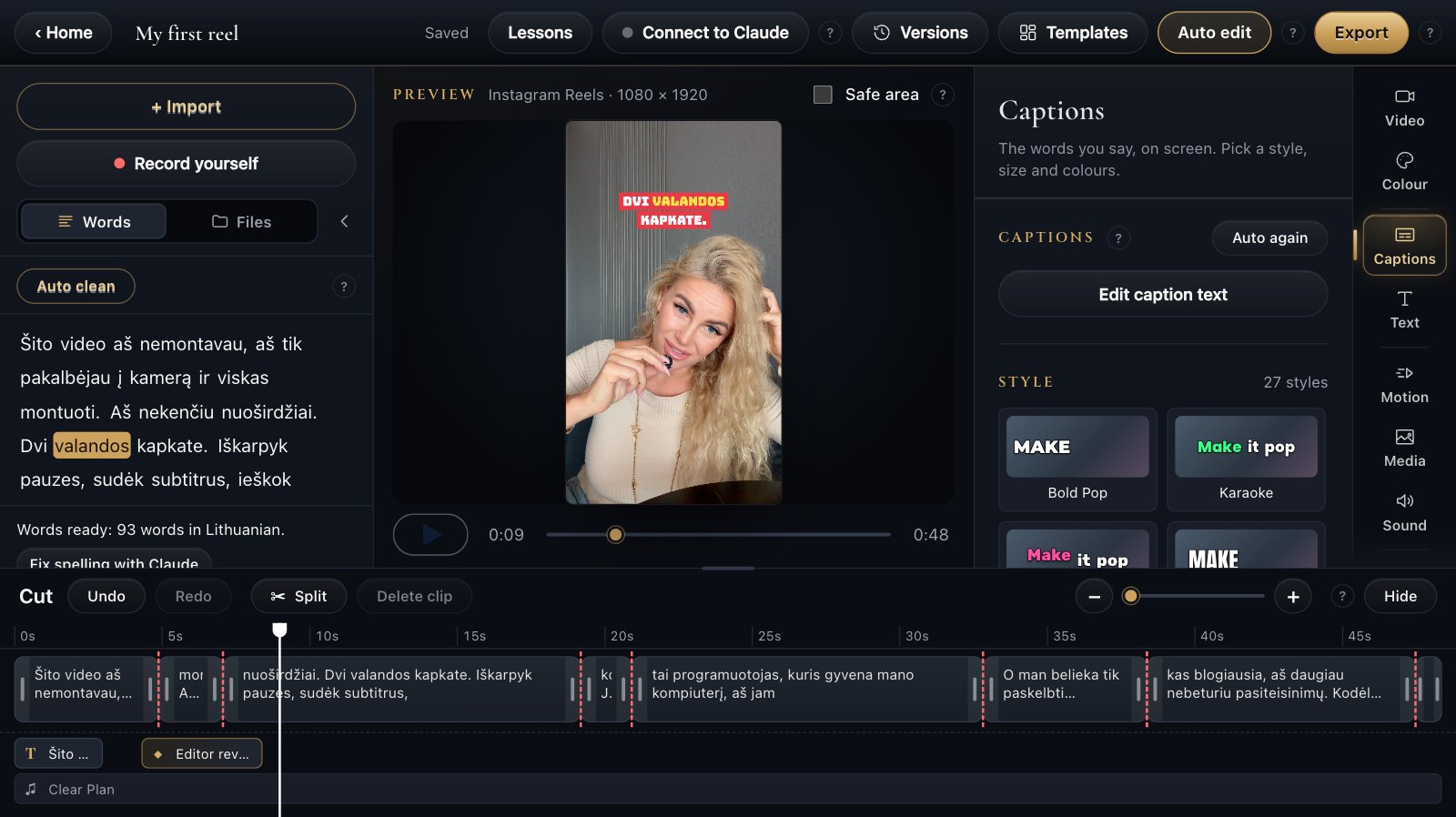Click help icon beside Auto clean
This screenshot has width=1456, height=817.
(343, 287)
